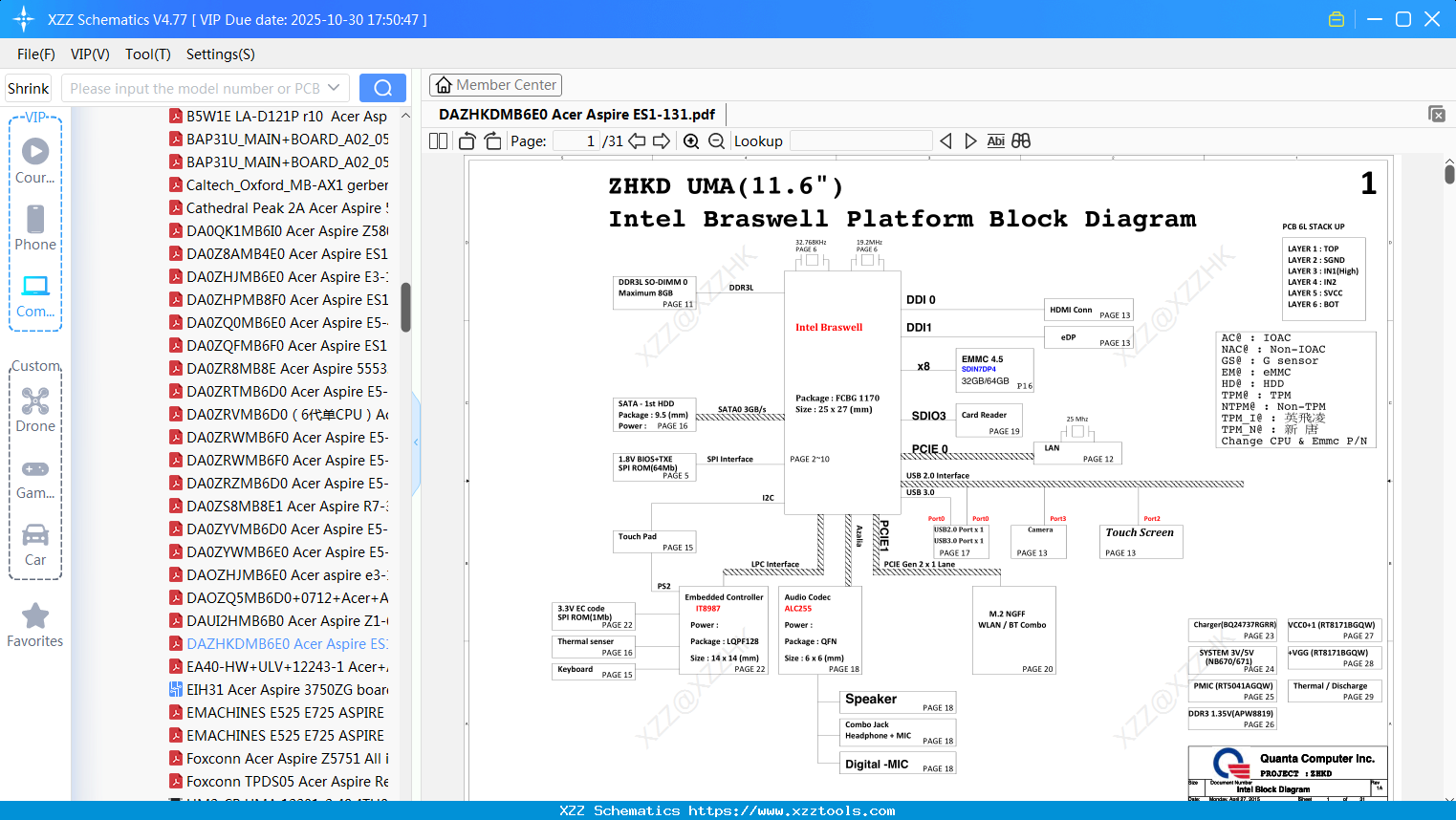
Task: Open Caltech_Oxford_MB-AX1 gerber file
Action: tap(278, 185)
